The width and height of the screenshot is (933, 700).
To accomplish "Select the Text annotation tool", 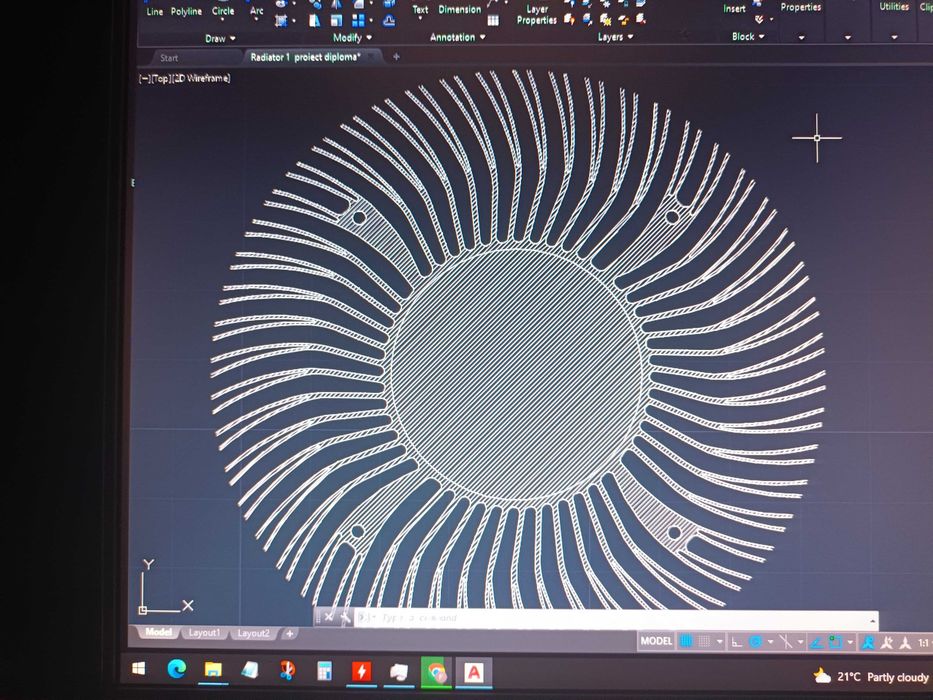I will (x=420, y=10).
